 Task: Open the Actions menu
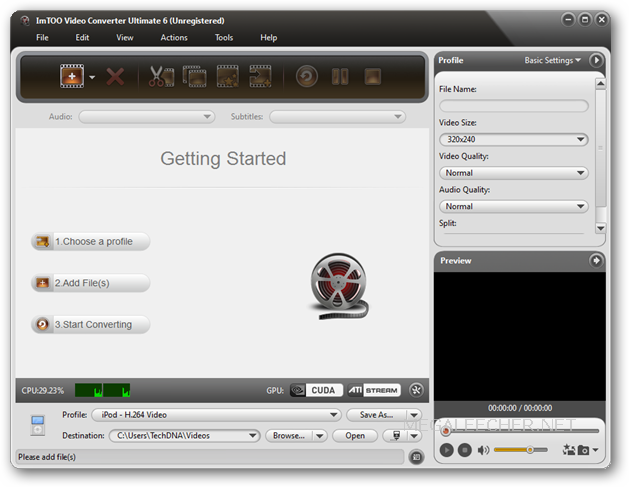pos(174,38)
